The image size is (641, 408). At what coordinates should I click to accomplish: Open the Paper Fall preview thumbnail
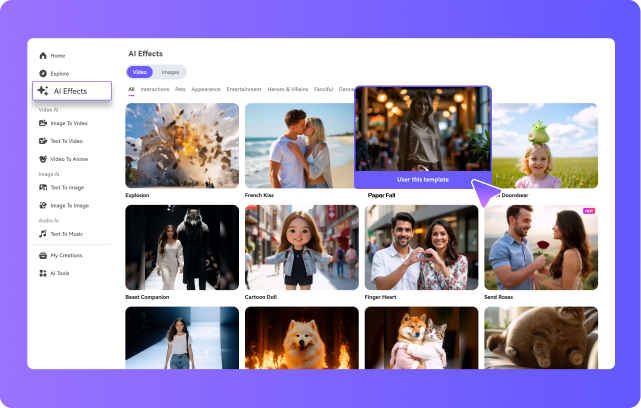click(x=423, y=129)
